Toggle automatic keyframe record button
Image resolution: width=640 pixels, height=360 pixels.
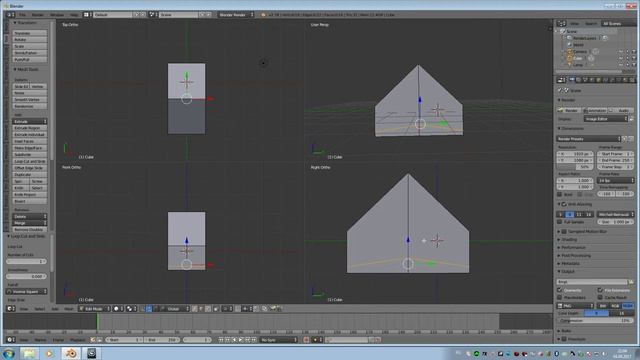306,340
